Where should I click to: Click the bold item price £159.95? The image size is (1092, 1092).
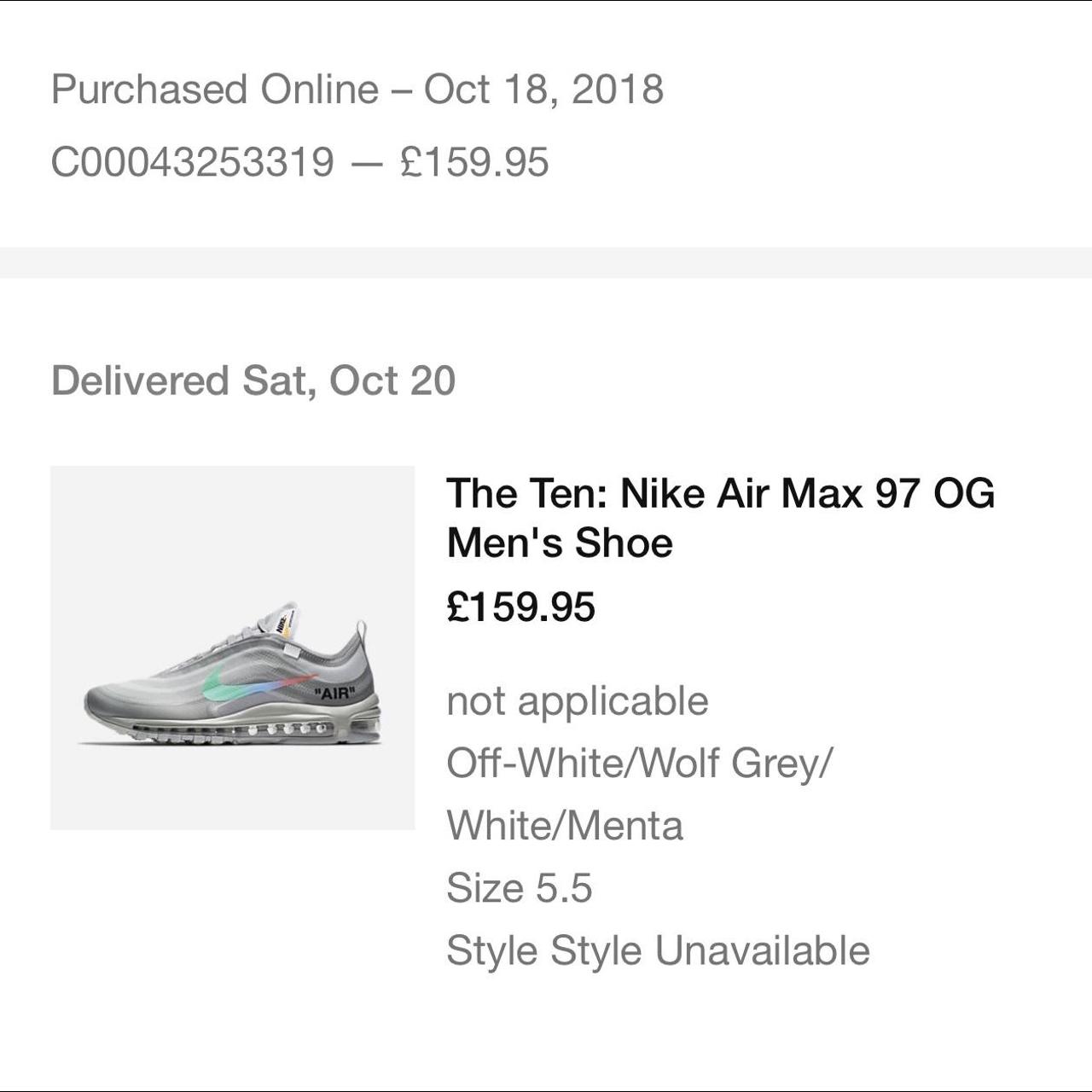click(520, 607)
